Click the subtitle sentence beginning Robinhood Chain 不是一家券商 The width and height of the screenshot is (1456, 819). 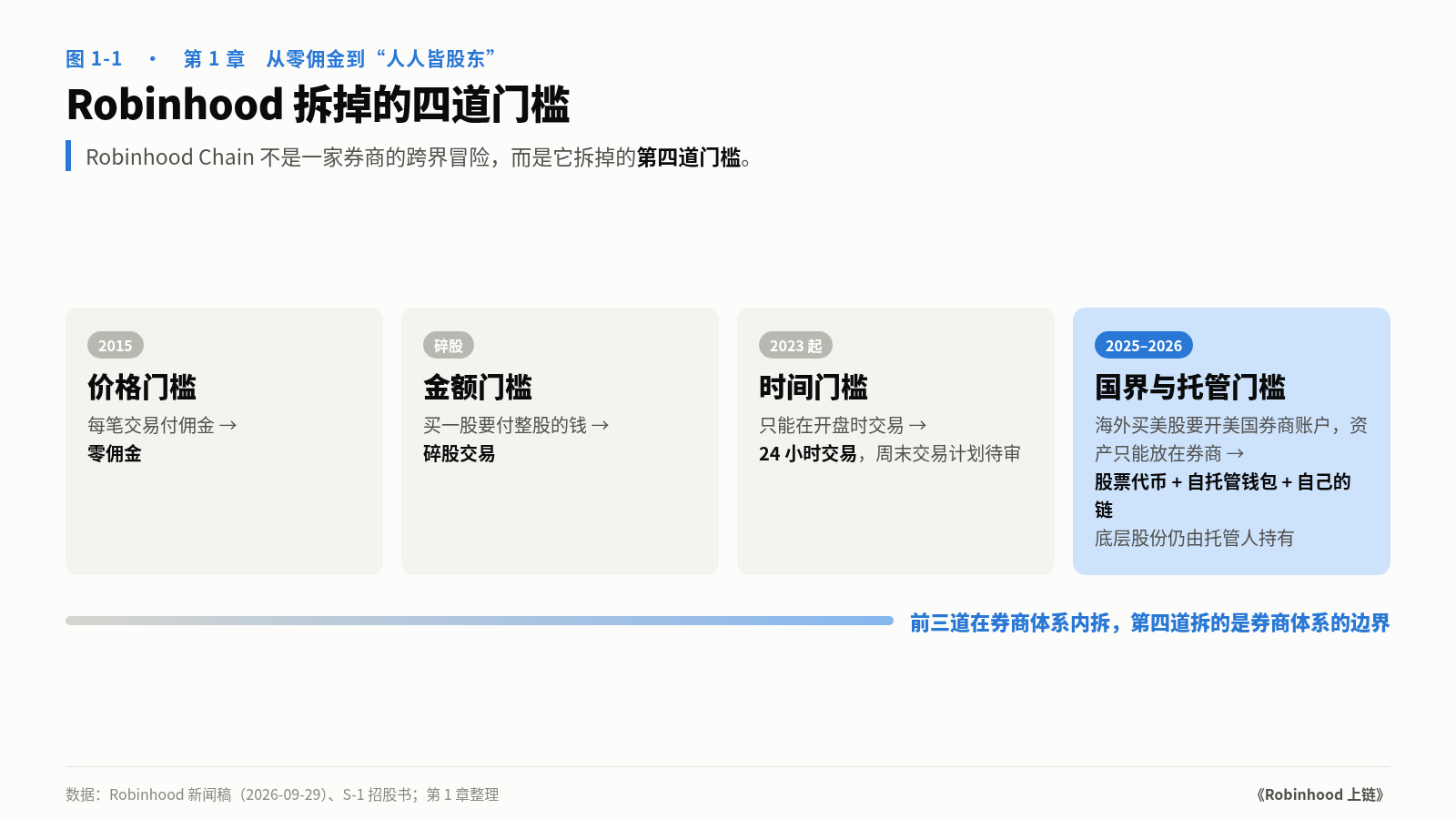pos(419,157)
